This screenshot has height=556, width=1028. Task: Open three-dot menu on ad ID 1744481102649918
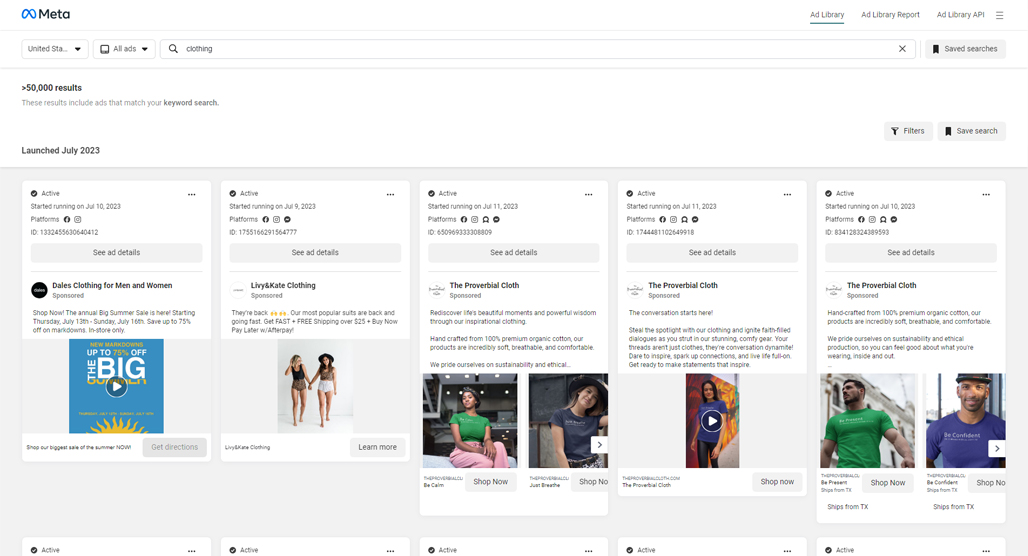coord(787,194)
